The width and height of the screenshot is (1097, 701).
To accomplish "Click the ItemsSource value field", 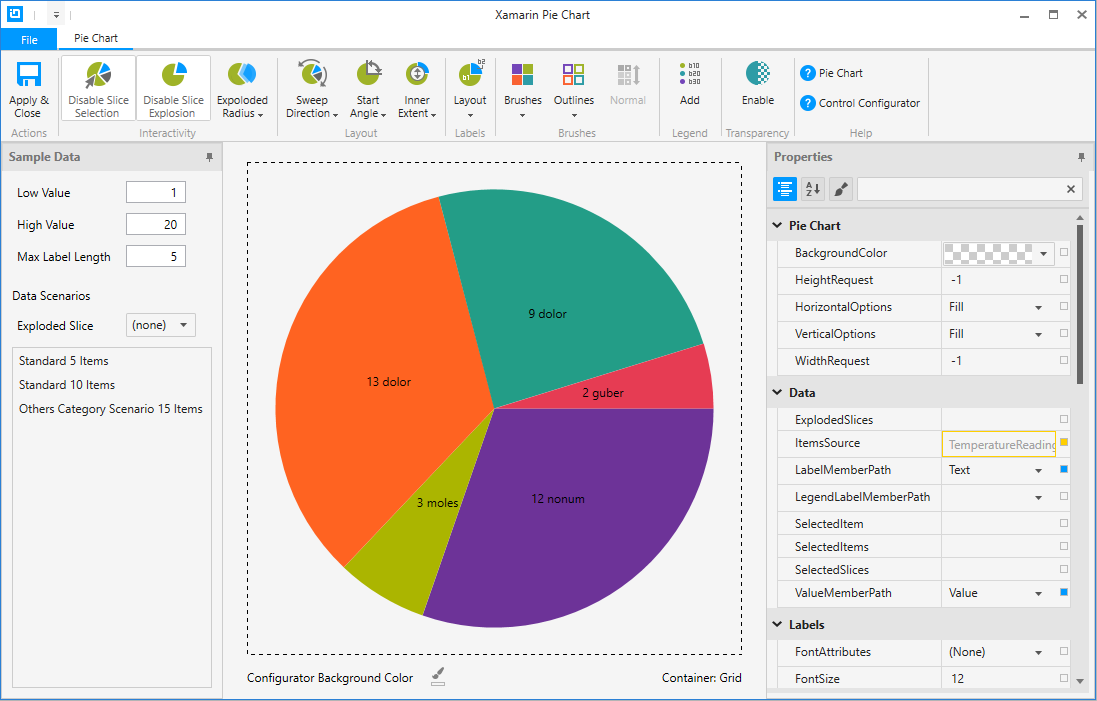I will pos(999,444).
